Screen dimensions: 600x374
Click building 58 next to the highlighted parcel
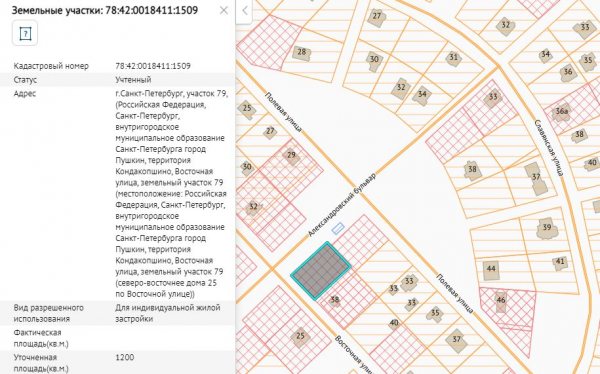click(x=335, y=300)
